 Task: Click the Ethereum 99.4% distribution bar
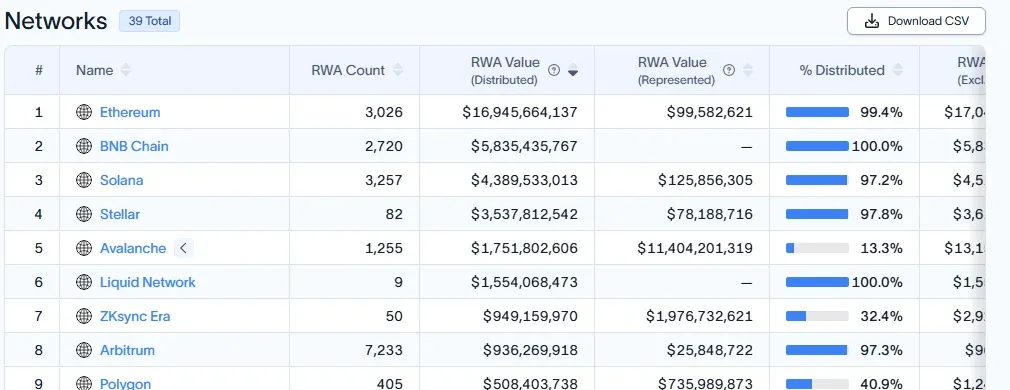[x=817, y=112]
